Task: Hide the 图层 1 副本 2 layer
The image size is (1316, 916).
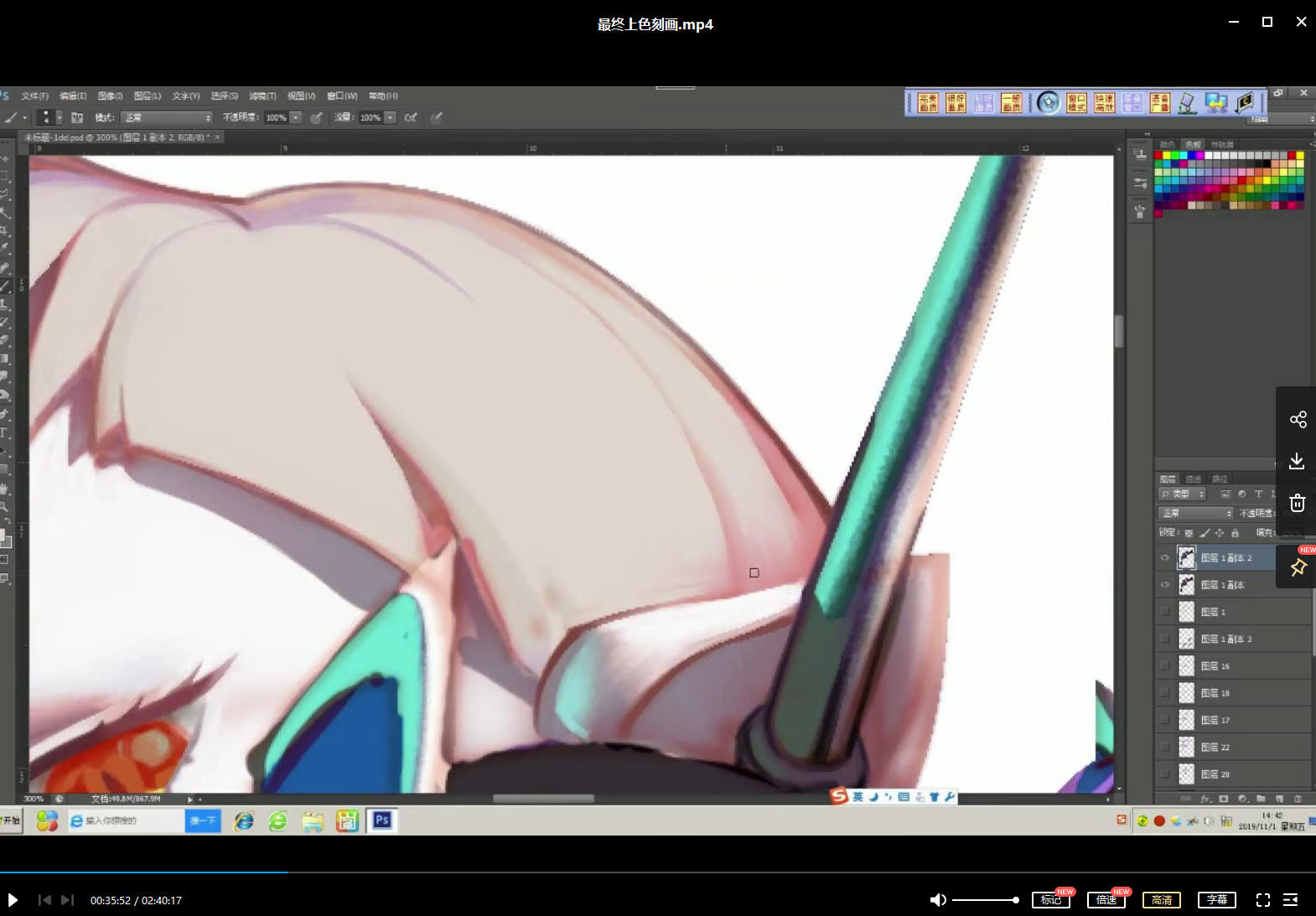Action: point(1164,558)
